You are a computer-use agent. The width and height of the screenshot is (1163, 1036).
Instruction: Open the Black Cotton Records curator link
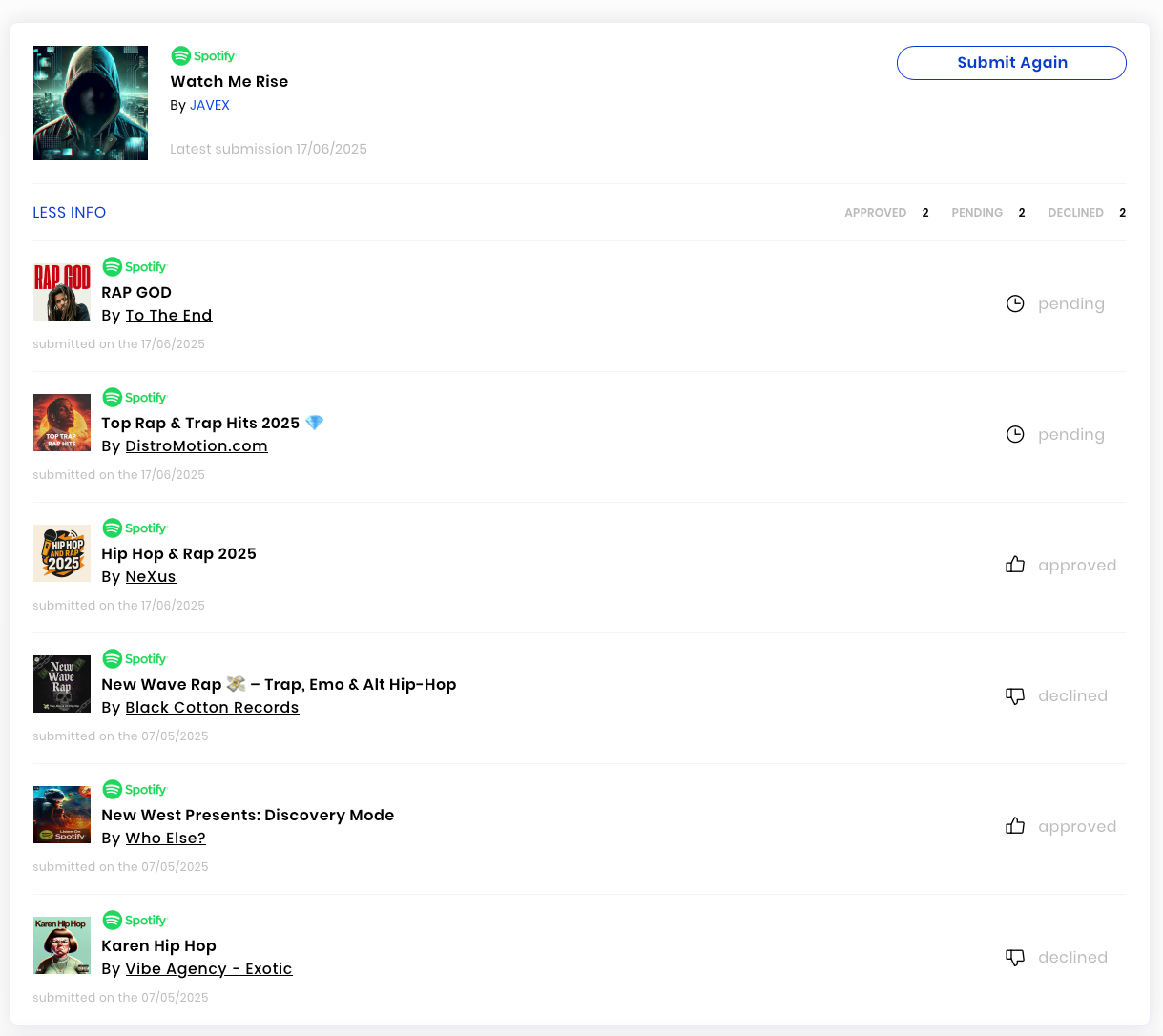(x=212, y=708)
